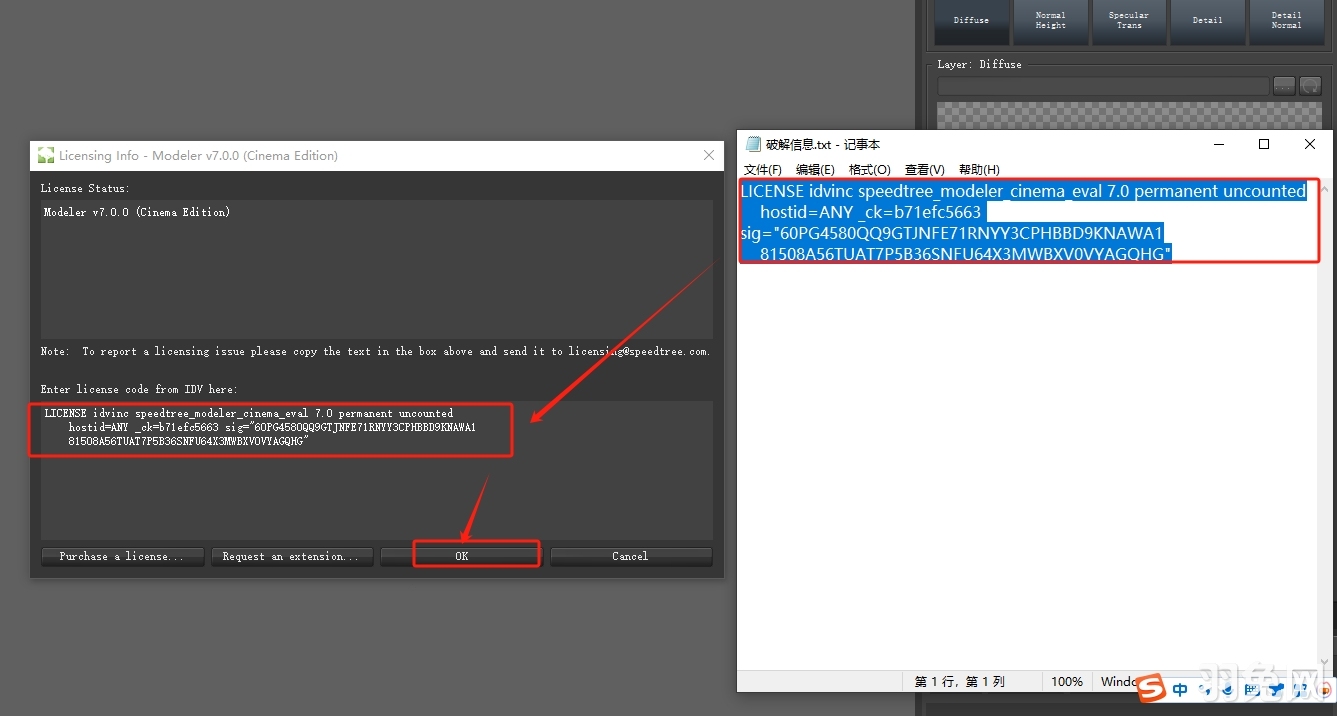Click the rightmost emoji icon on Sogou toolbar
The width and height of the screenshot is (1337, 716).
click(1324, 689)
